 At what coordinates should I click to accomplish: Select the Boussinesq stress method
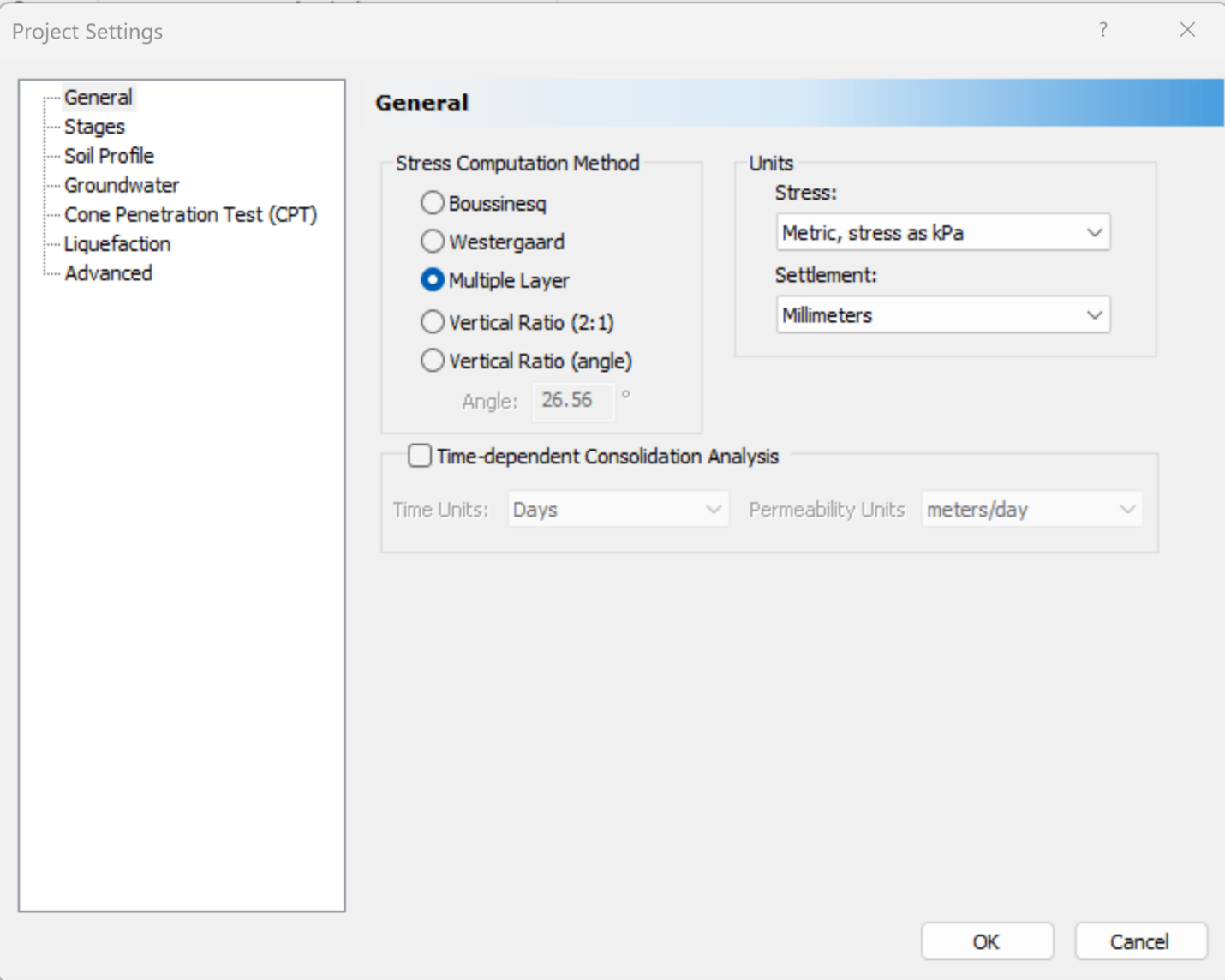coord(433,203)
